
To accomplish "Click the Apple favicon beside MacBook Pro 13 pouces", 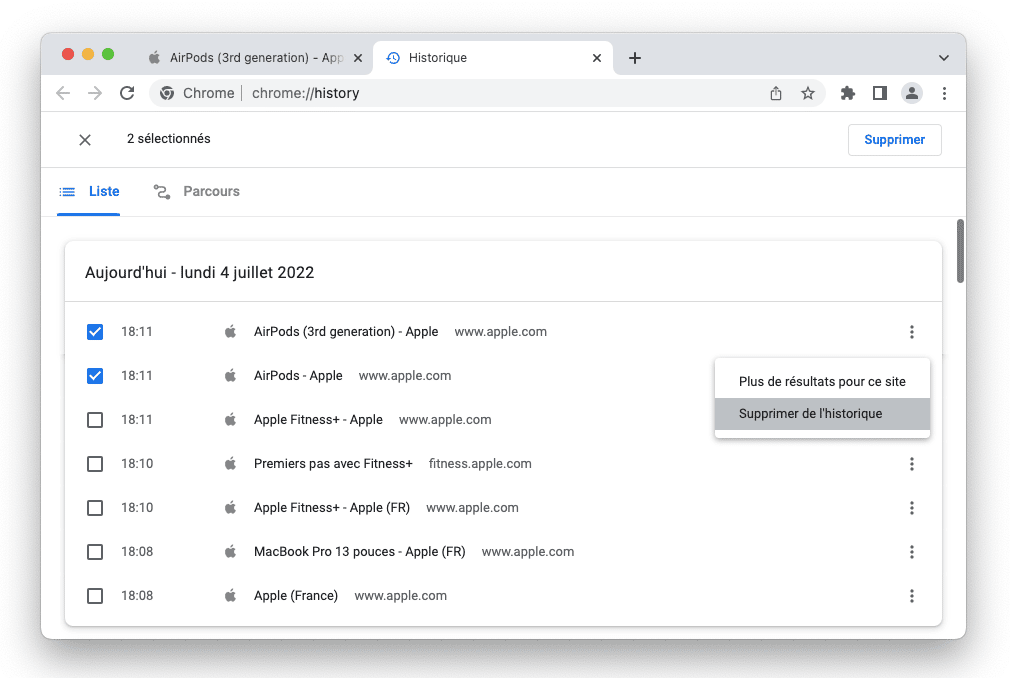I will coord(230,552).
